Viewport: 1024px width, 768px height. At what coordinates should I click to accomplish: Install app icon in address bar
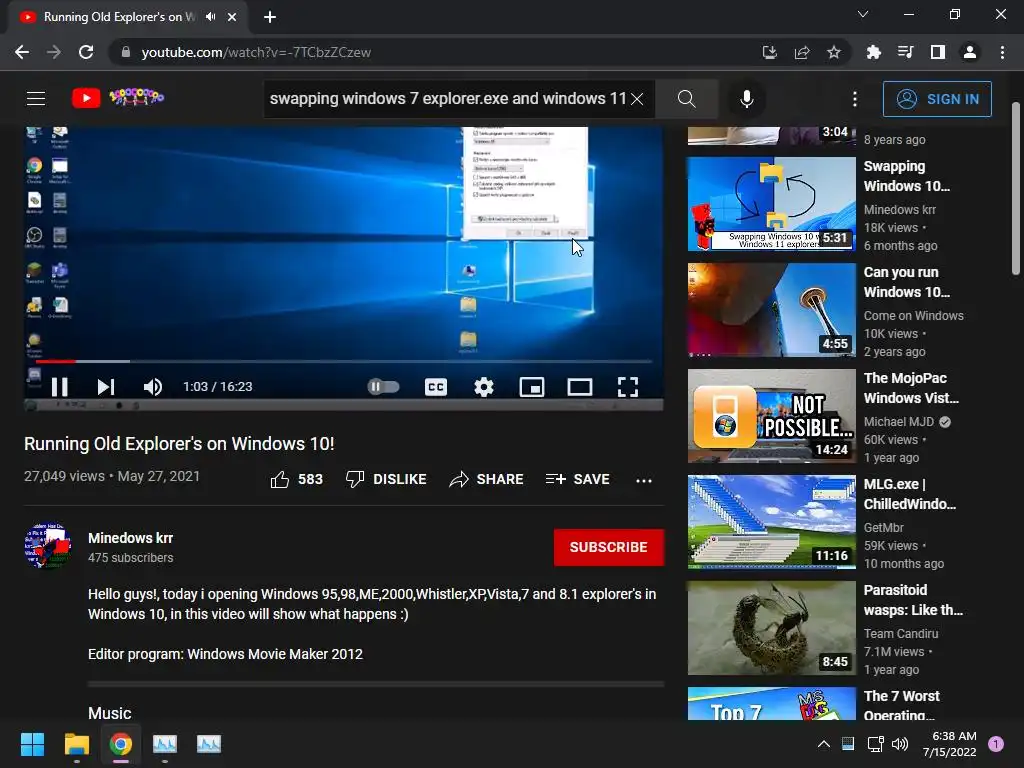pos(770,52)
